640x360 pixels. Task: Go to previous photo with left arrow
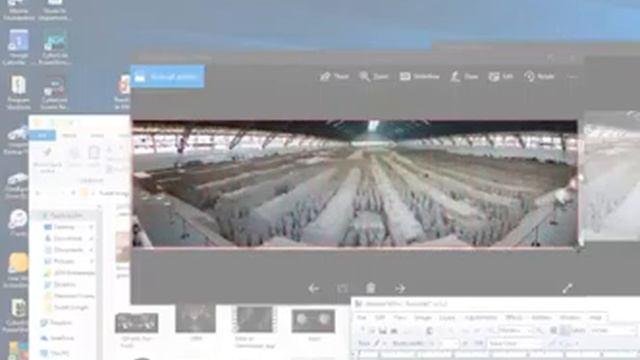coord(313,289)
